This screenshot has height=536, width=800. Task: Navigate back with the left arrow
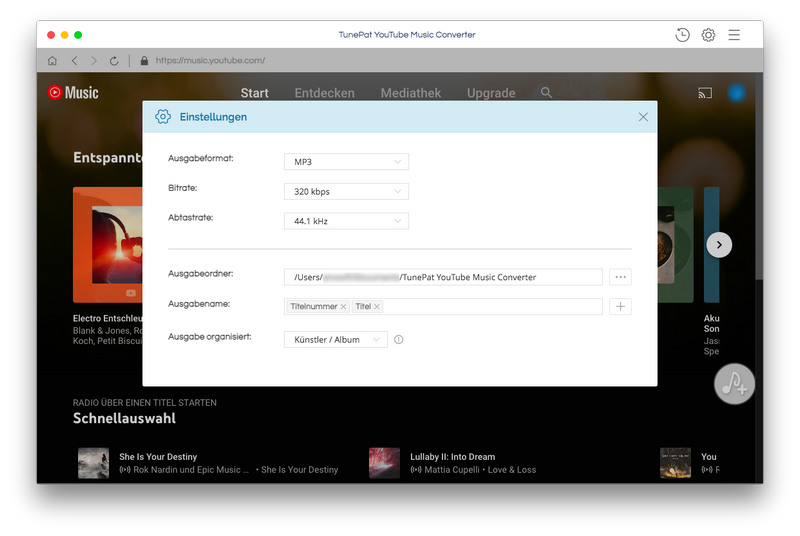pos(74,61)
